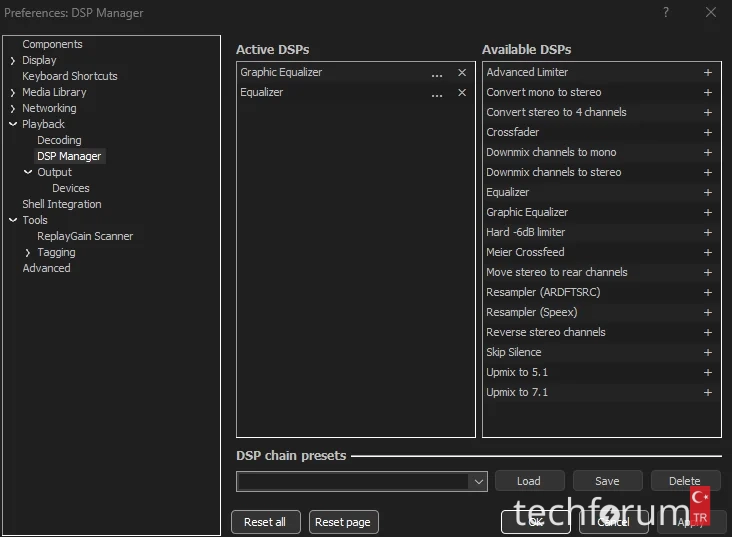
Task: Open the DSP chain presets dropdown
Action: pos(479,481)
